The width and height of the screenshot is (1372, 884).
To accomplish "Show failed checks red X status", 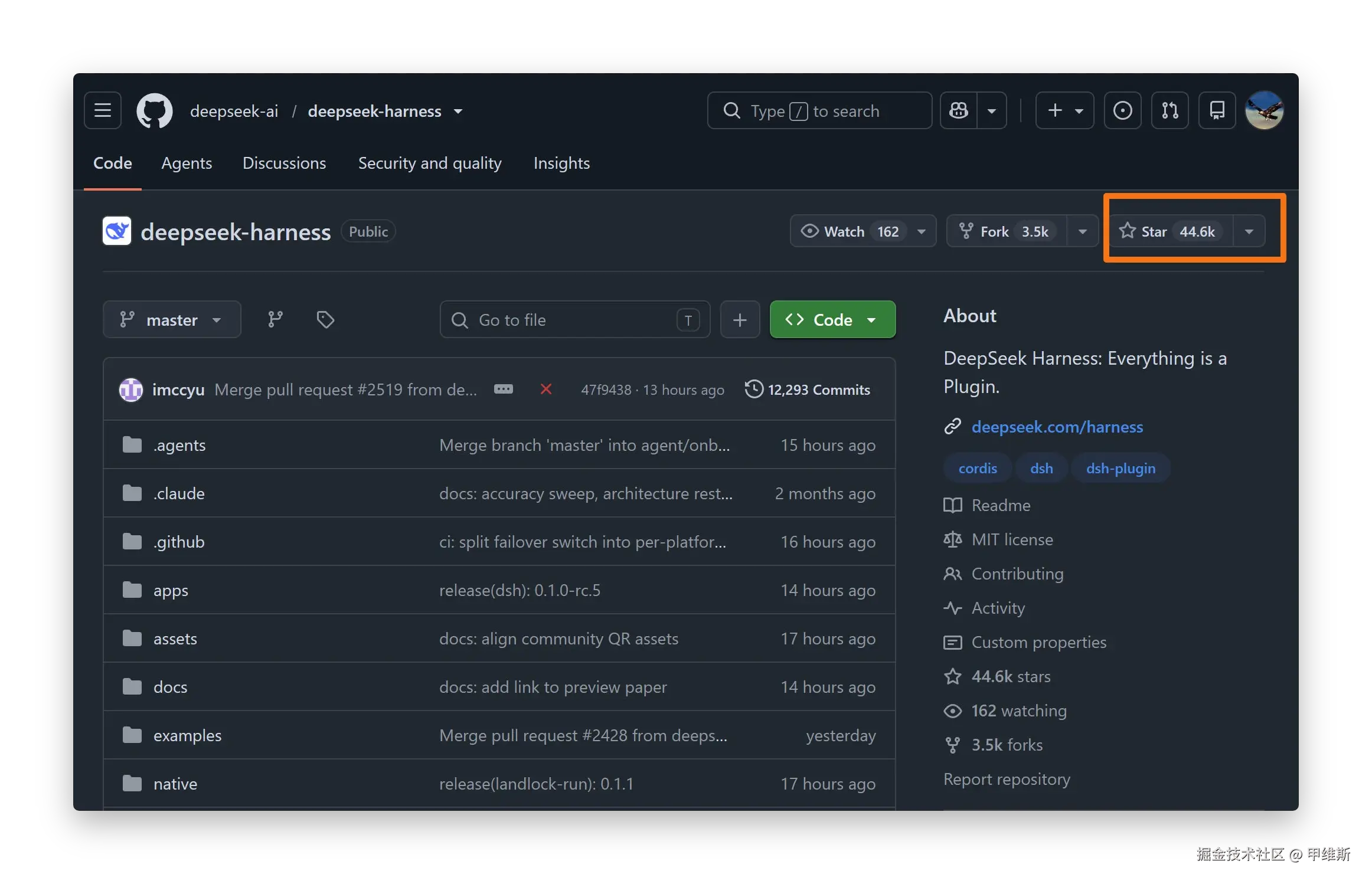I will [x=546, y=389].
